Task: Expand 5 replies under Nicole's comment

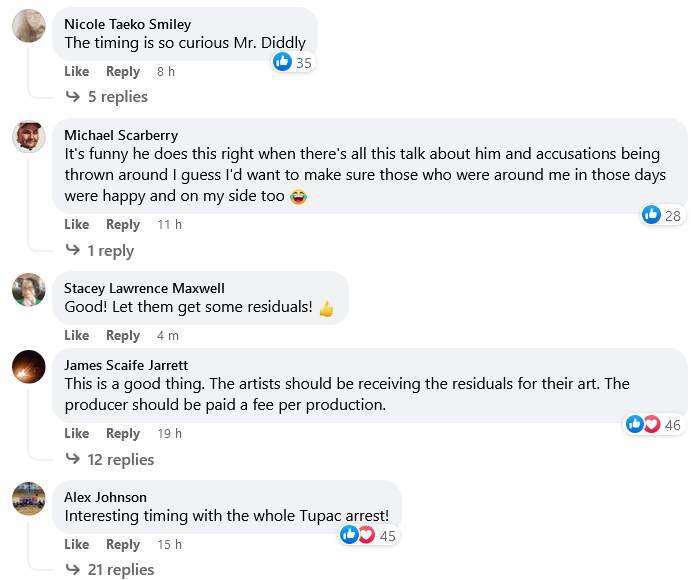Action: click(107, 97)
